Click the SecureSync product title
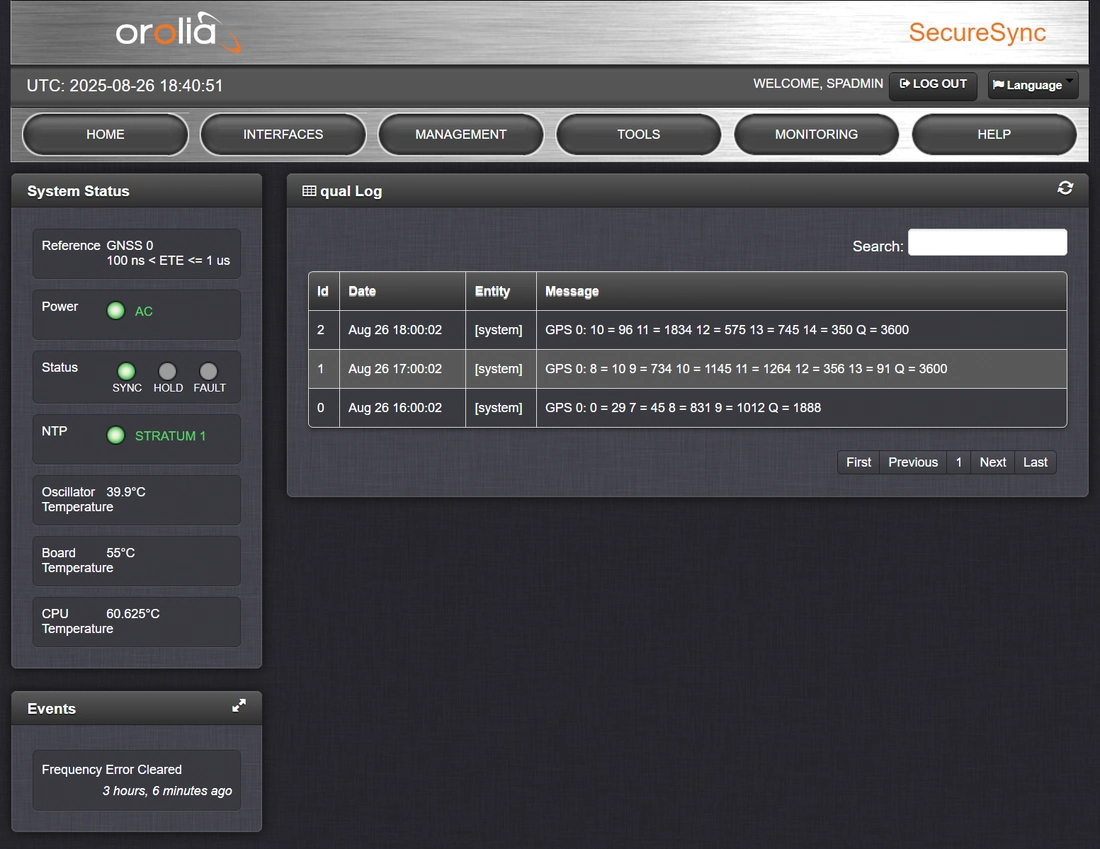This screenshot has width=1100, height=849. (x=977, y=32)
